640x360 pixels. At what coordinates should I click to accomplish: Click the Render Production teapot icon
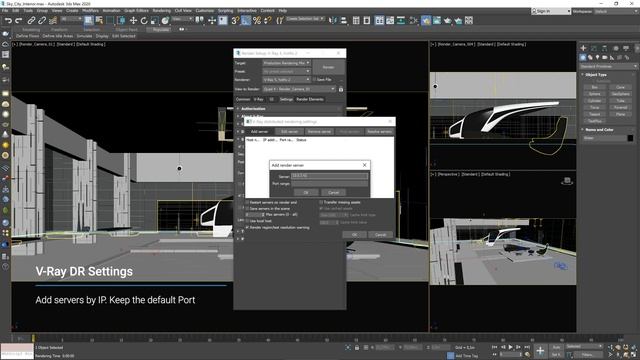click(447, 20)
